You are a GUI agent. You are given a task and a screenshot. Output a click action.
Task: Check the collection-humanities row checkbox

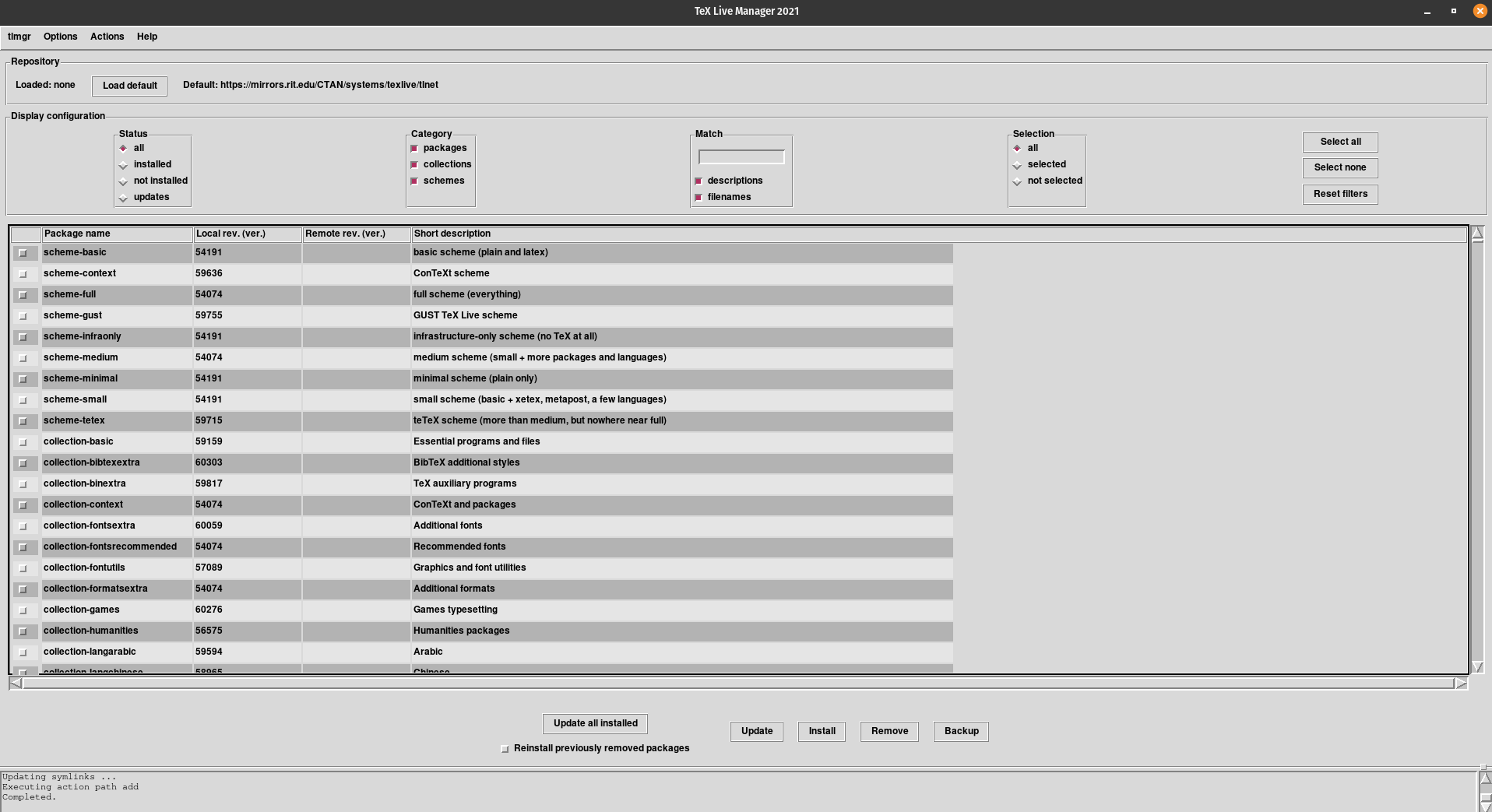pyautogui.click(x=23, y=631)
